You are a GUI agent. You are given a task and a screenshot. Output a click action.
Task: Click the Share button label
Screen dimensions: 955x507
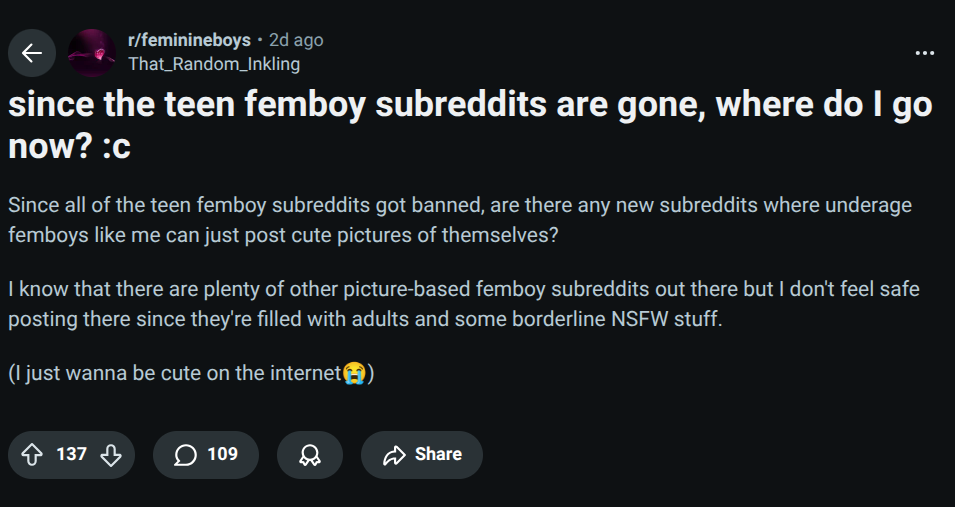pos(438,455)
